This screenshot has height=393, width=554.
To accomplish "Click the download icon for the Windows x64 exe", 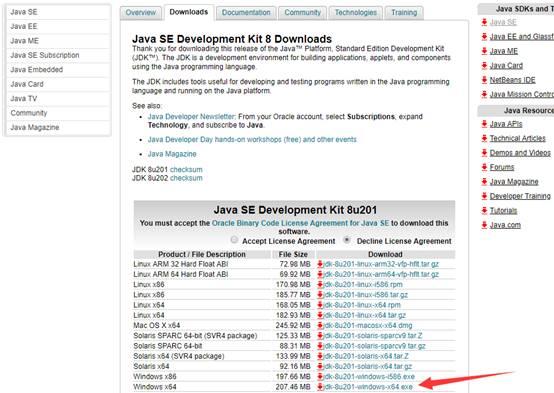I will [x=320, y=387].
